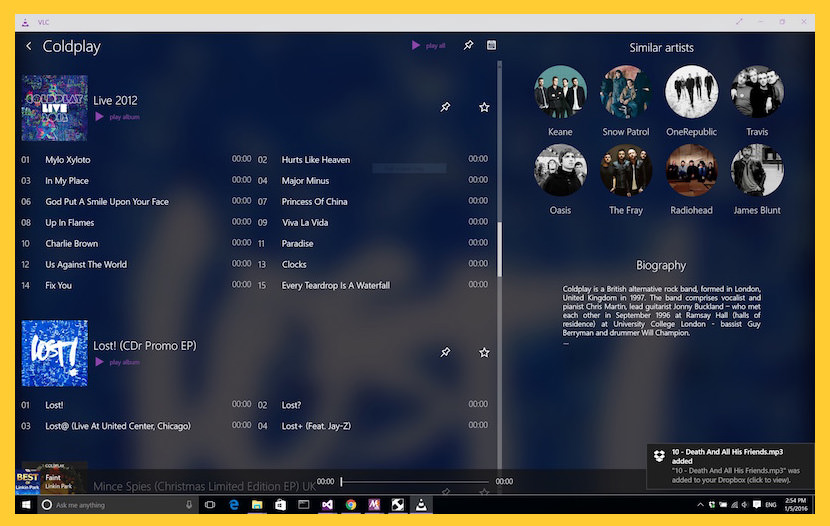Screen dimensions: 830x526
Task: Toggle the fullscreen arrows in title bar
Action: point(739,22)
